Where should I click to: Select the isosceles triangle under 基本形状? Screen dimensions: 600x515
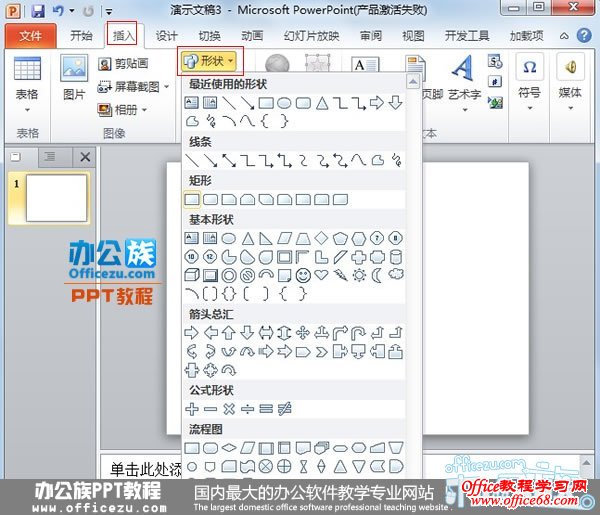coord(248,239)
